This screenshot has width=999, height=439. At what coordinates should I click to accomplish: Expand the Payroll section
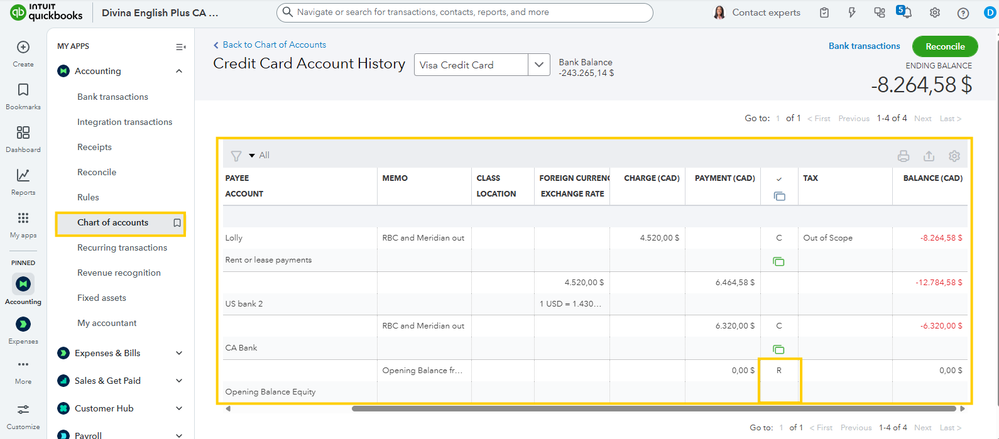[179, 435]
